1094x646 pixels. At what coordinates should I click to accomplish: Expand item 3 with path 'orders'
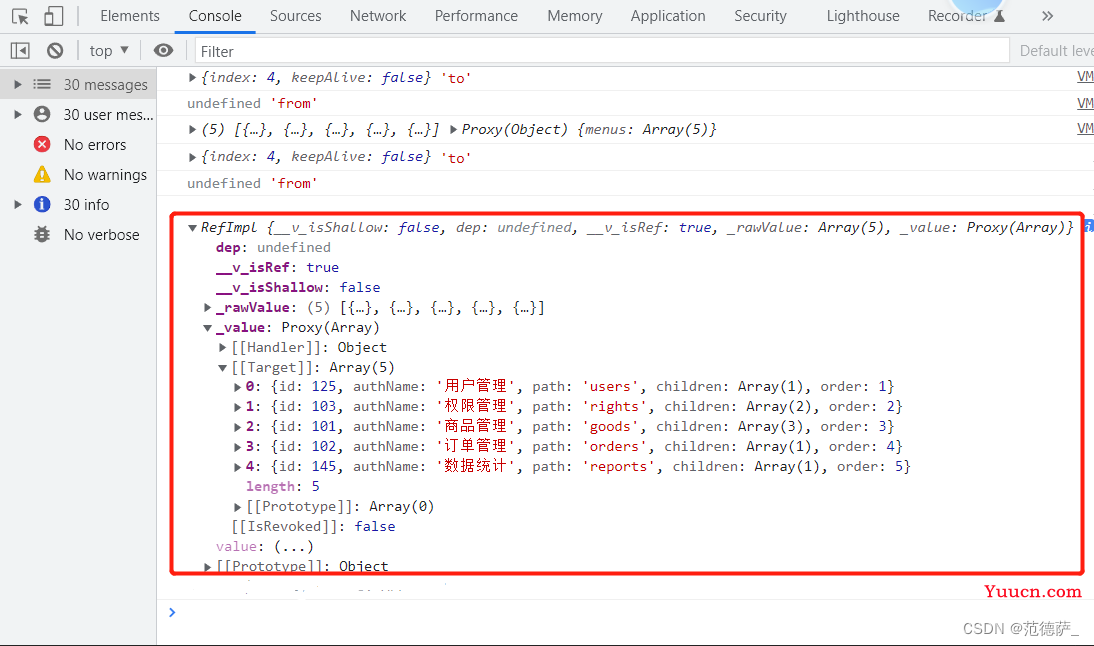(238, 447)
